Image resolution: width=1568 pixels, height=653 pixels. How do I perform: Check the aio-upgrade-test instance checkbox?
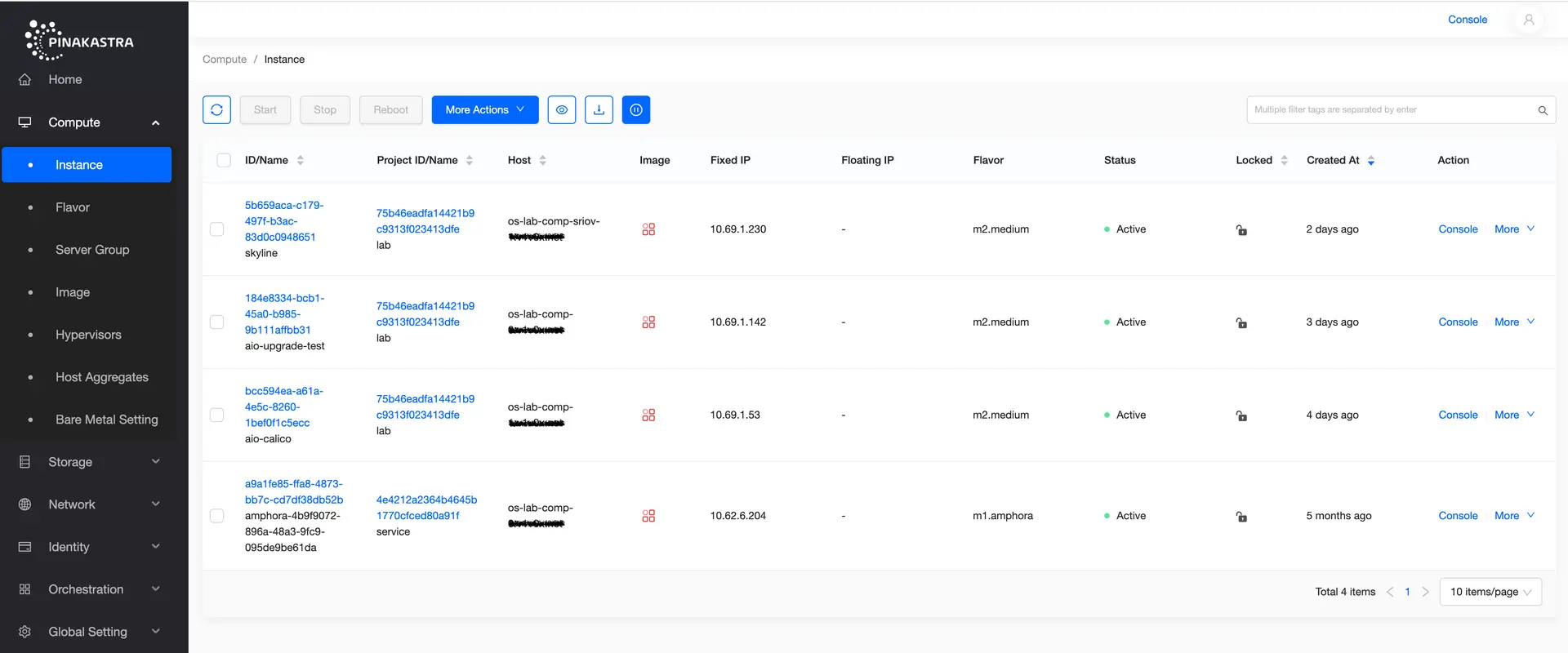click(216, 322)
